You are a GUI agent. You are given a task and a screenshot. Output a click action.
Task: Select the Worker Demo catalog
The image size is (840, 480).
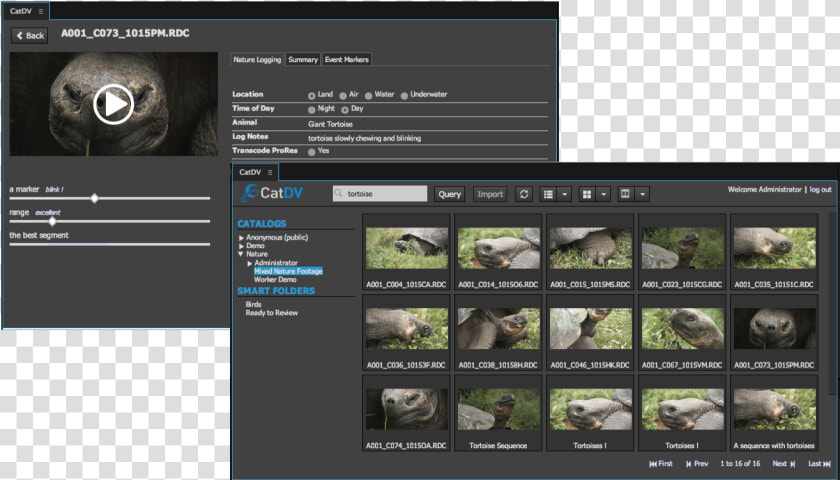(275, 280)
